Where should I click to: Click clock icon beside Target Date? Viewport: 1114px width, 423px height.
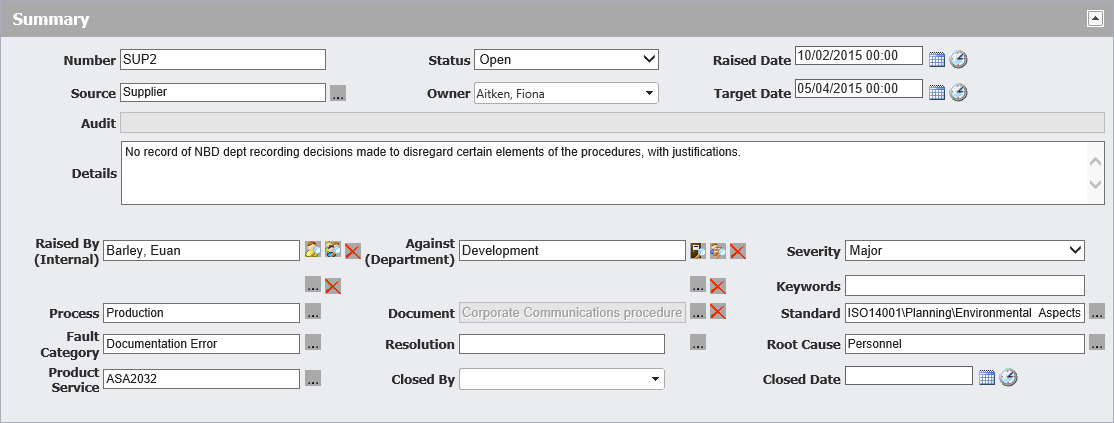(x=958, y=93)
